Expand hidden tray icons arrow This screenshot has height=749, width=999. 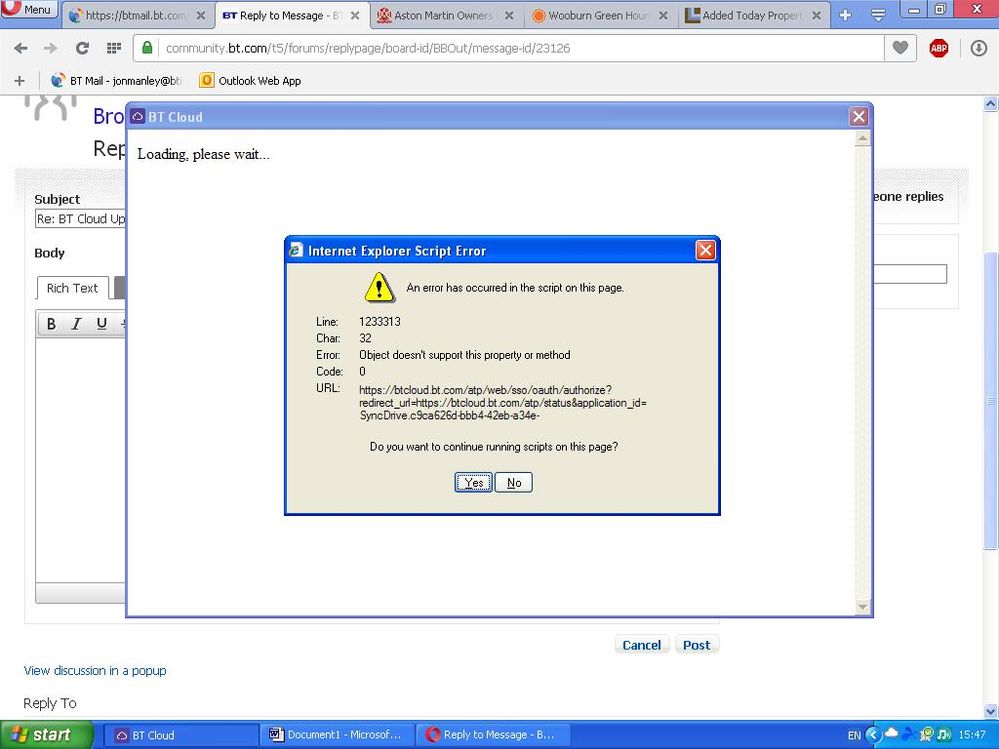coord(873,735)
